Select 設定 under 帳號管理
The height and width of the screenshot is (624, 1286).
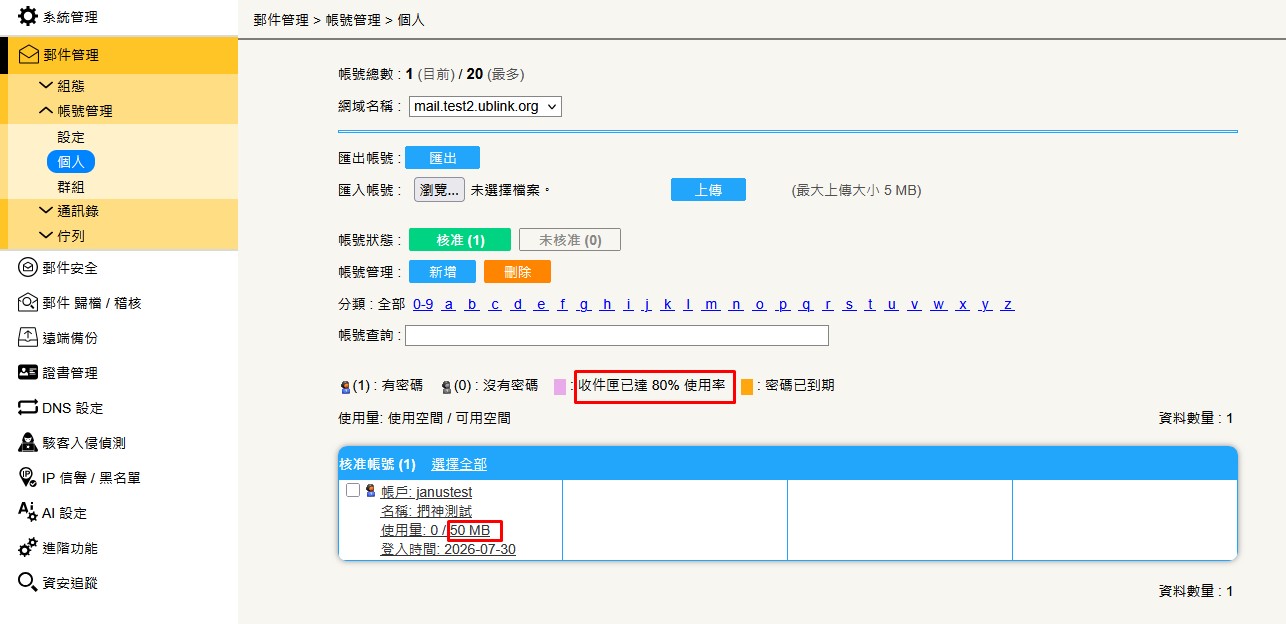coord(71,137)
